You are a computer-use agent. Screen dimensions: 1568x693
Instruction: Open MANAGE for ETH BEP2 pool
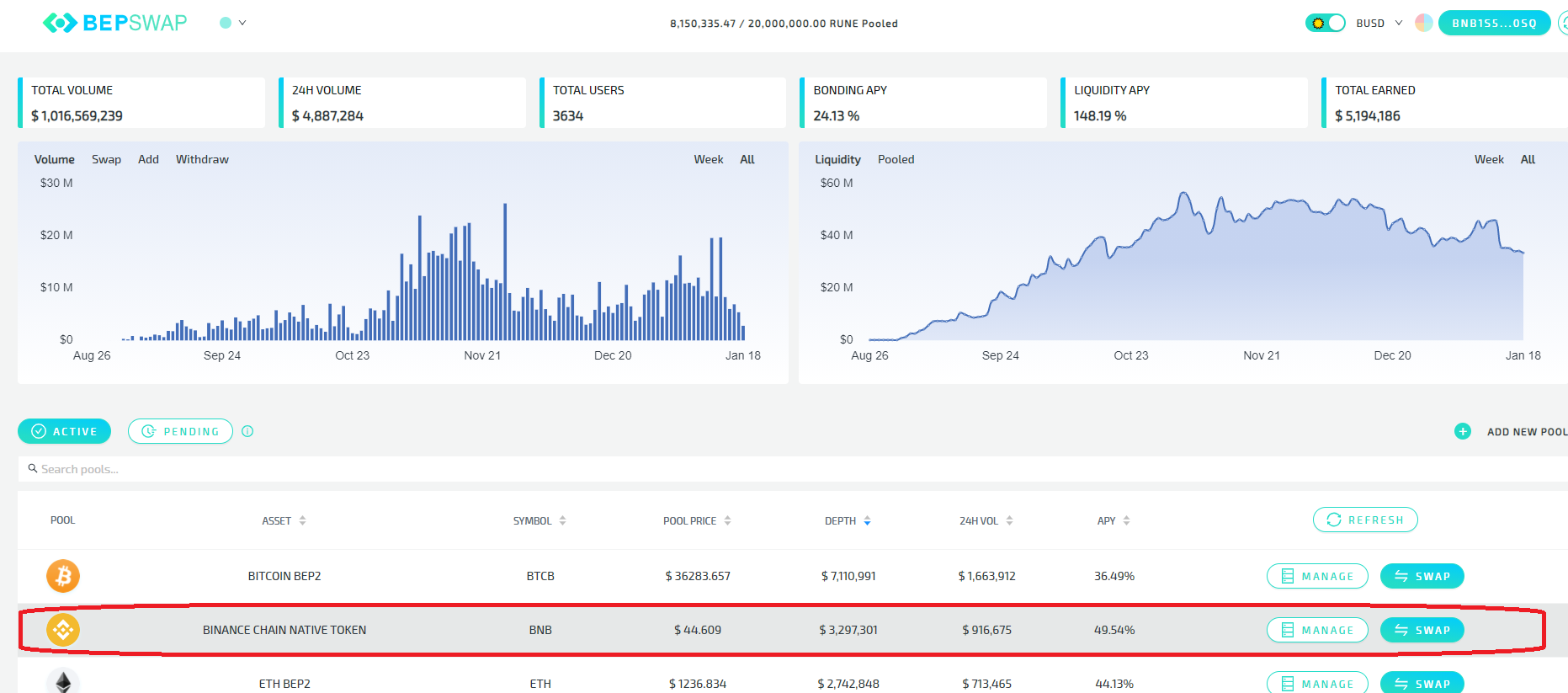1317,683
